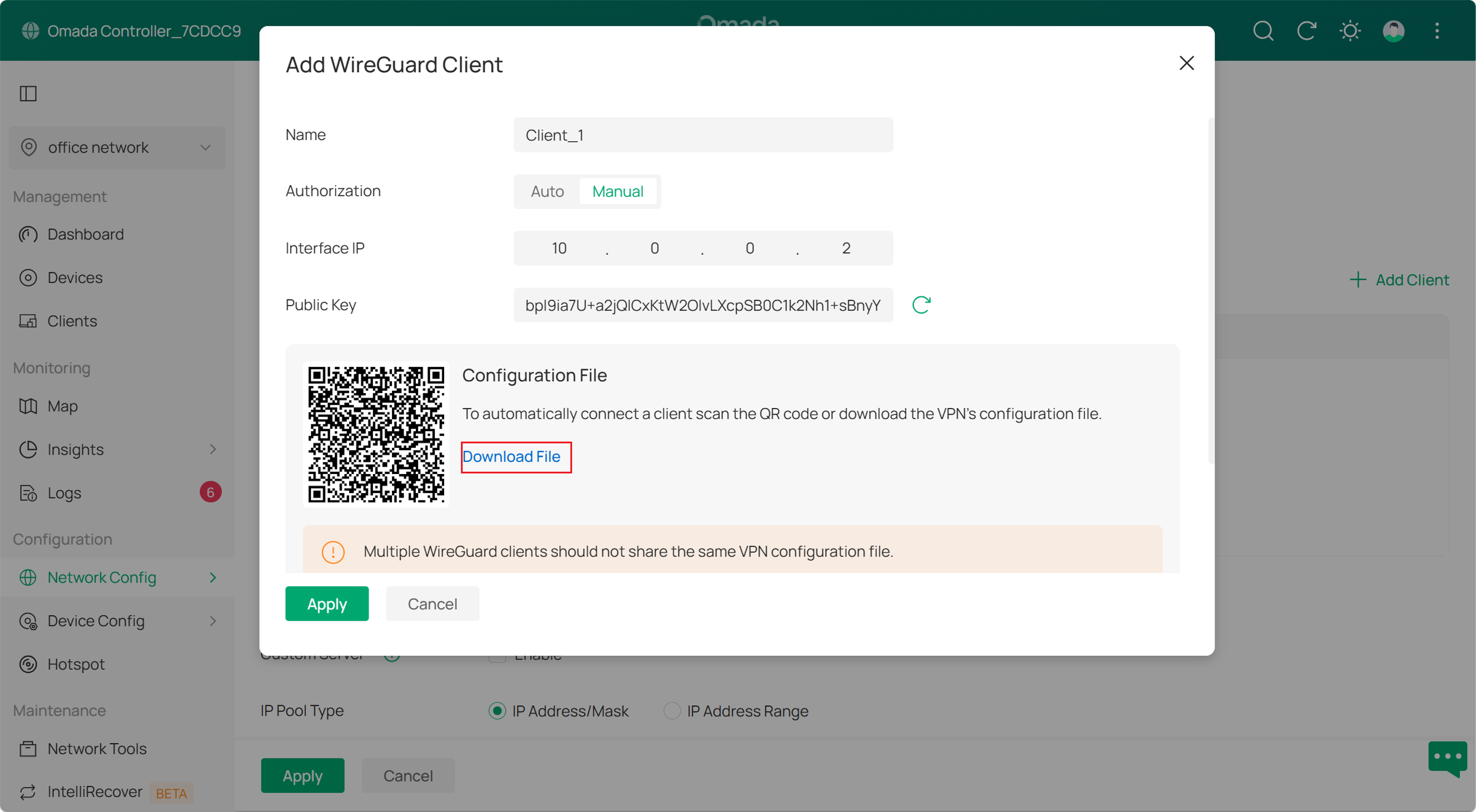
Task: Click the Device Config gear icon
Action: tap(28, 621)
